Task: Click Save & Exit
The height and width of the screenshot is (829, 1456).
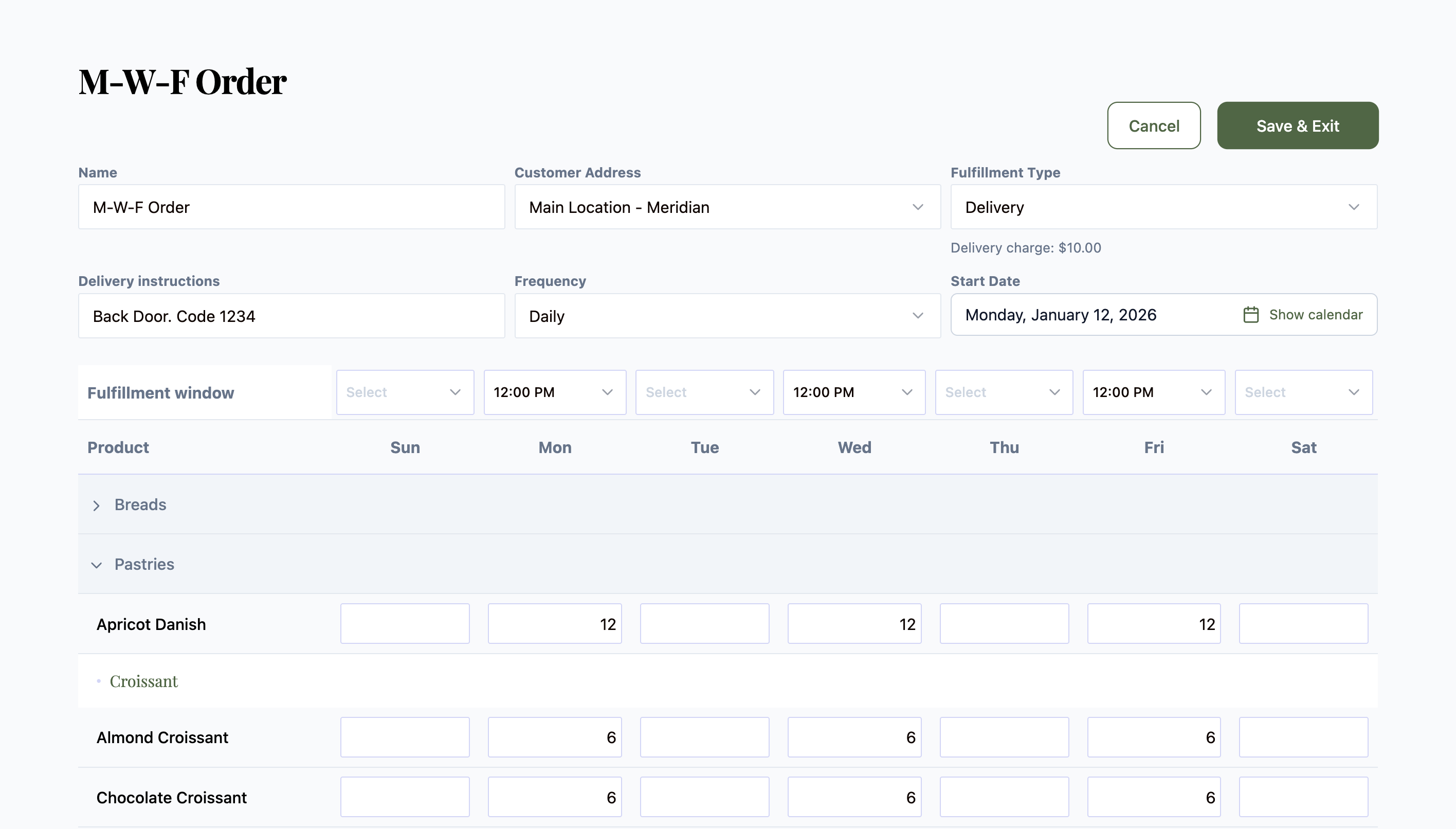Action: coord(1298,125)
